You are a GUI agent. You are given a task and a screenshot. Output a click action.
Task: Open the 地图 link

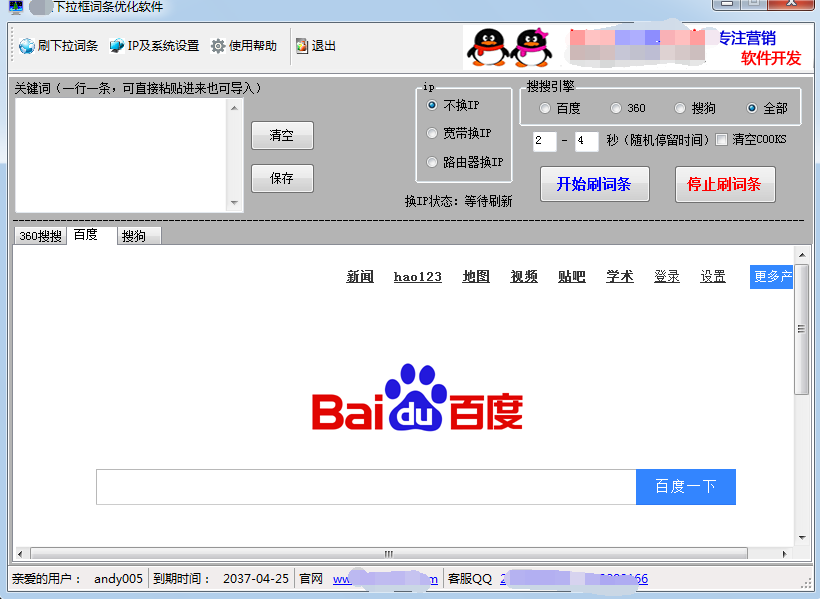click(x=476, y=276)
